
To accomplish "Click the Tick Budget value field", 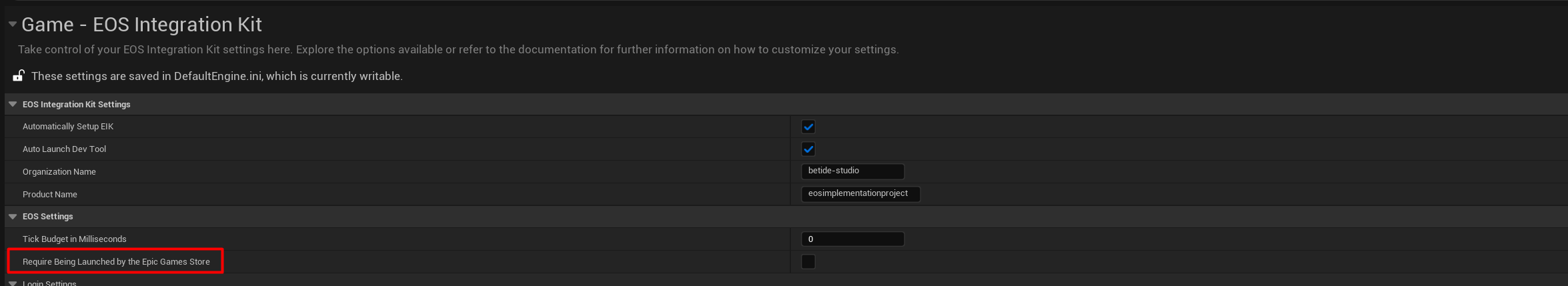I will click(852, 239).
